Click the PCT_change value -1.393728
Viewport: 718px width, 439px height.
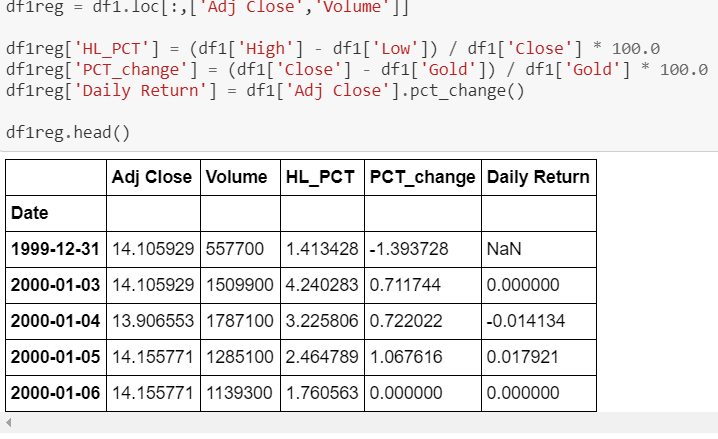pyautogui.click(x=409, y=249)
